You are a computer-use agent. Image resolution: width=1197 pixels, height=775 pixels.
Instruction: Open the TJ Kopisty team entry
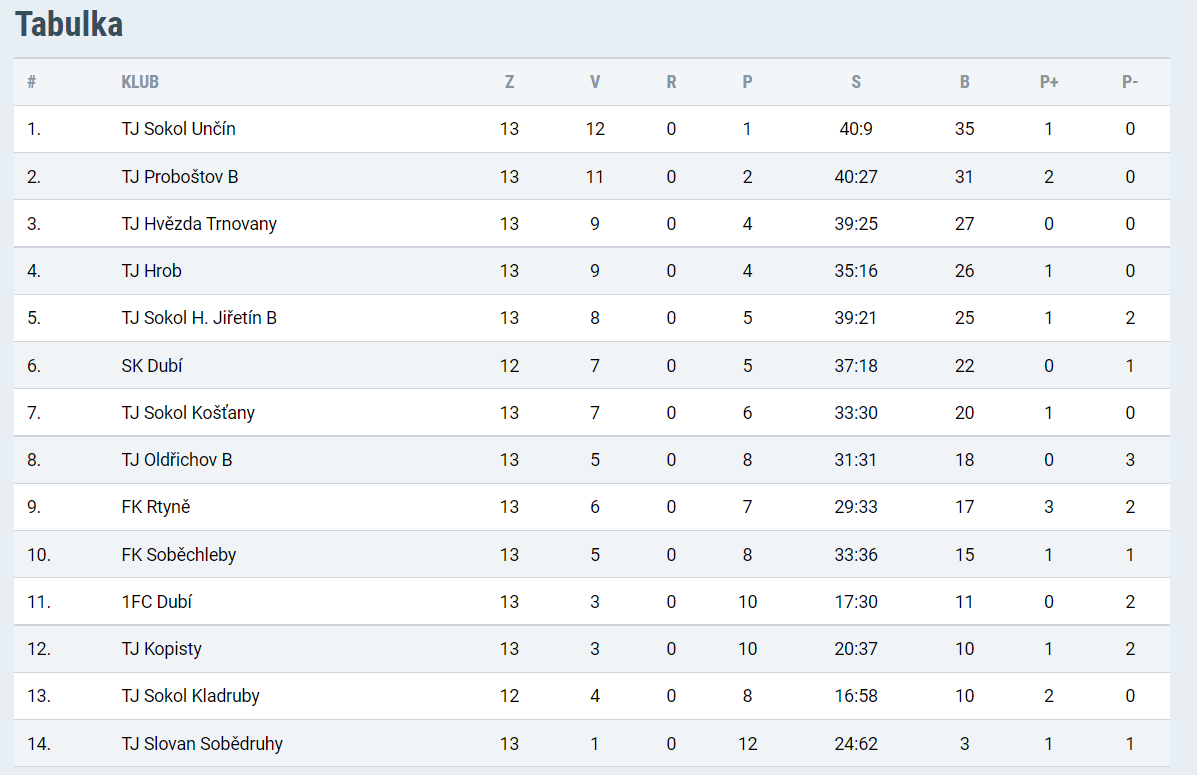click(162, 649)
